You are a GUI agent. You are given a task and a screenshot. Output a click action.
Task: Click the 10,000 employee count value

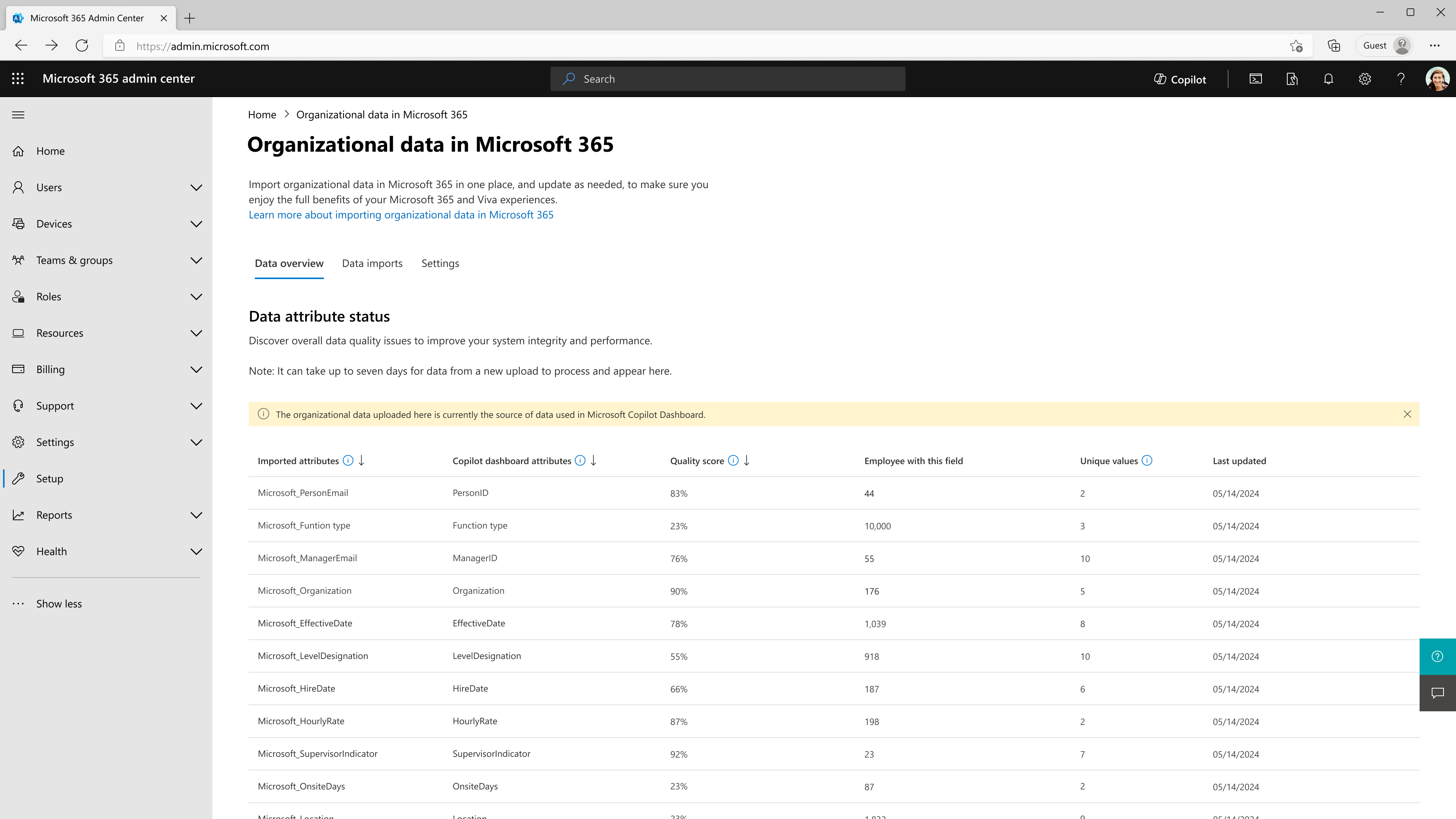tap(877, 526)
